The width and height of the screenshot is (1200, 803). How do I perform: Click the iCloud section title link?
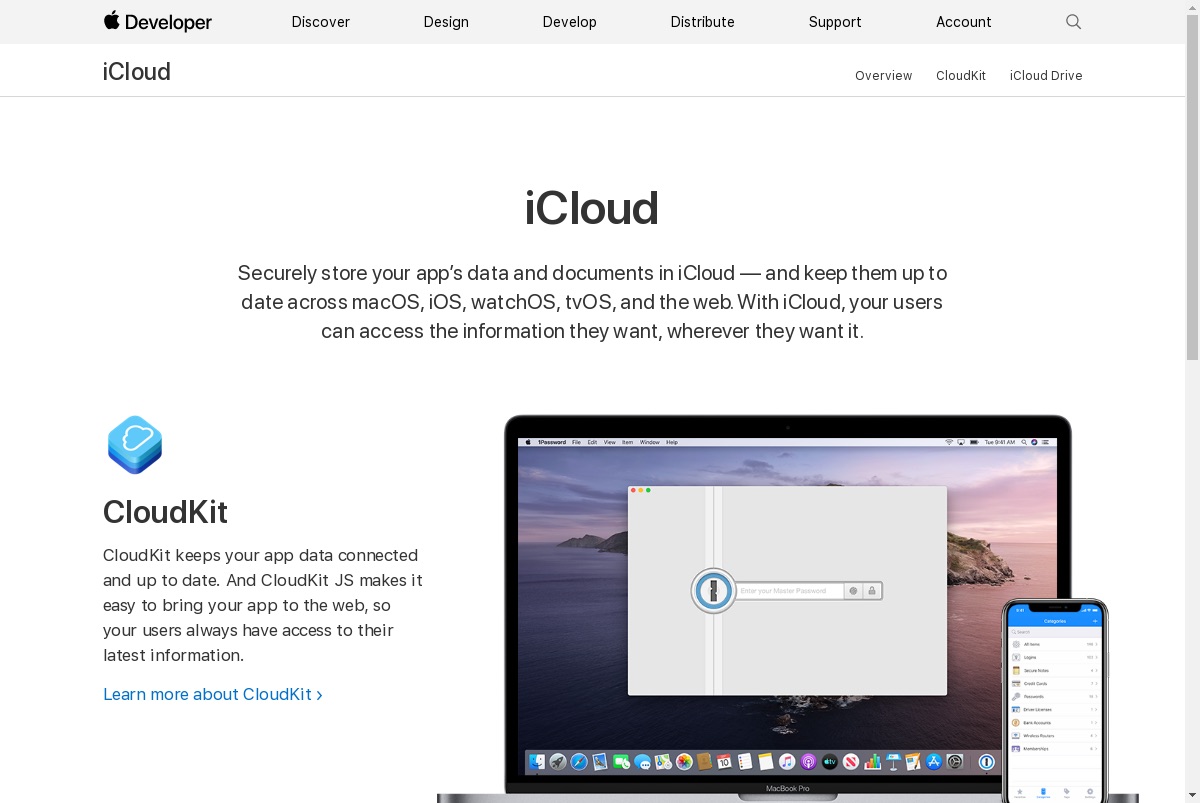(137, 72)
